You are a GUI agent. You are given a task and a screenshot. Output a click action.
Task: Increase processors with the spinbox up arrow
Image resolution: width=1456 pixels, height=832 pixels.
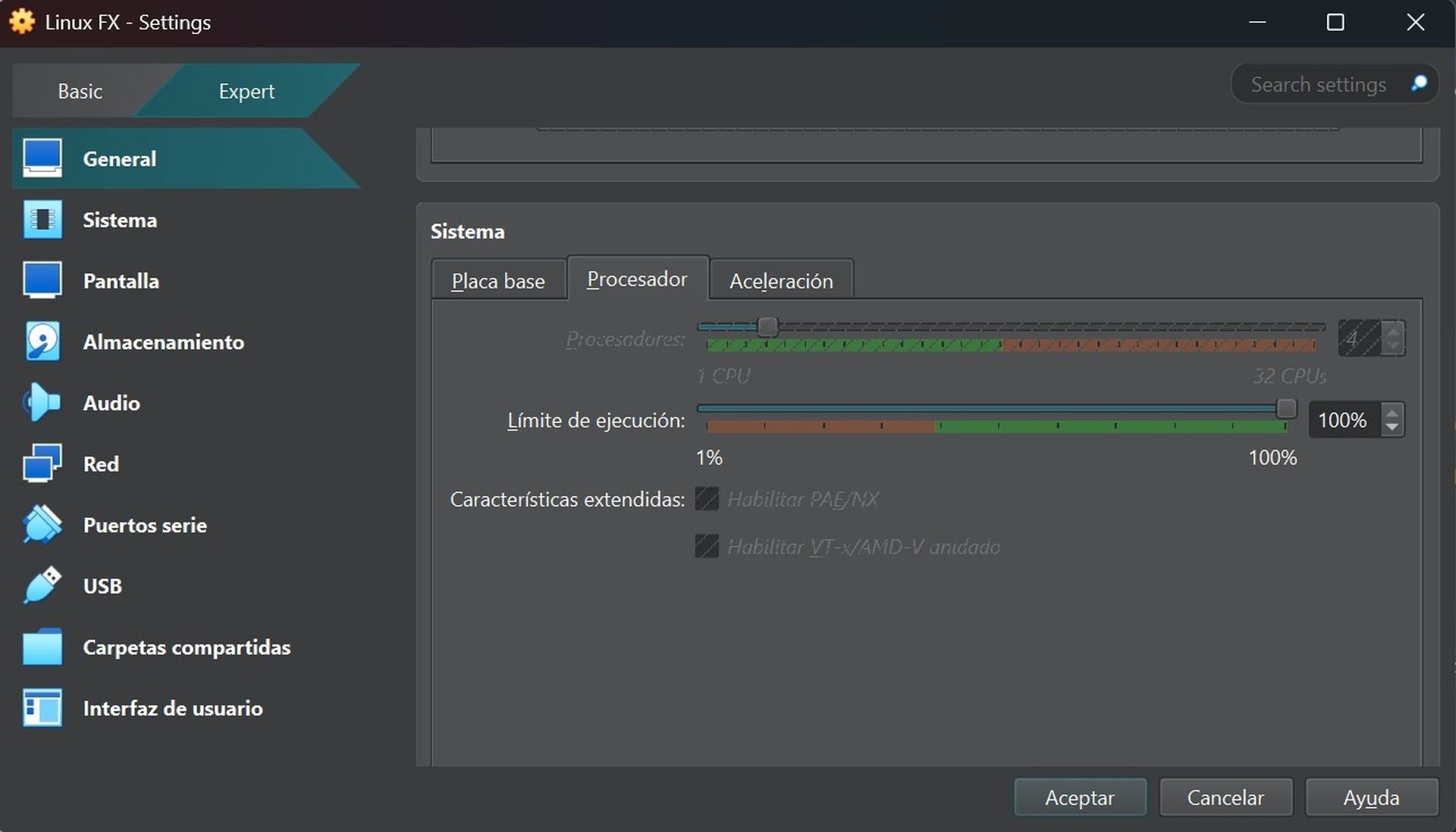pos(1392,331)
